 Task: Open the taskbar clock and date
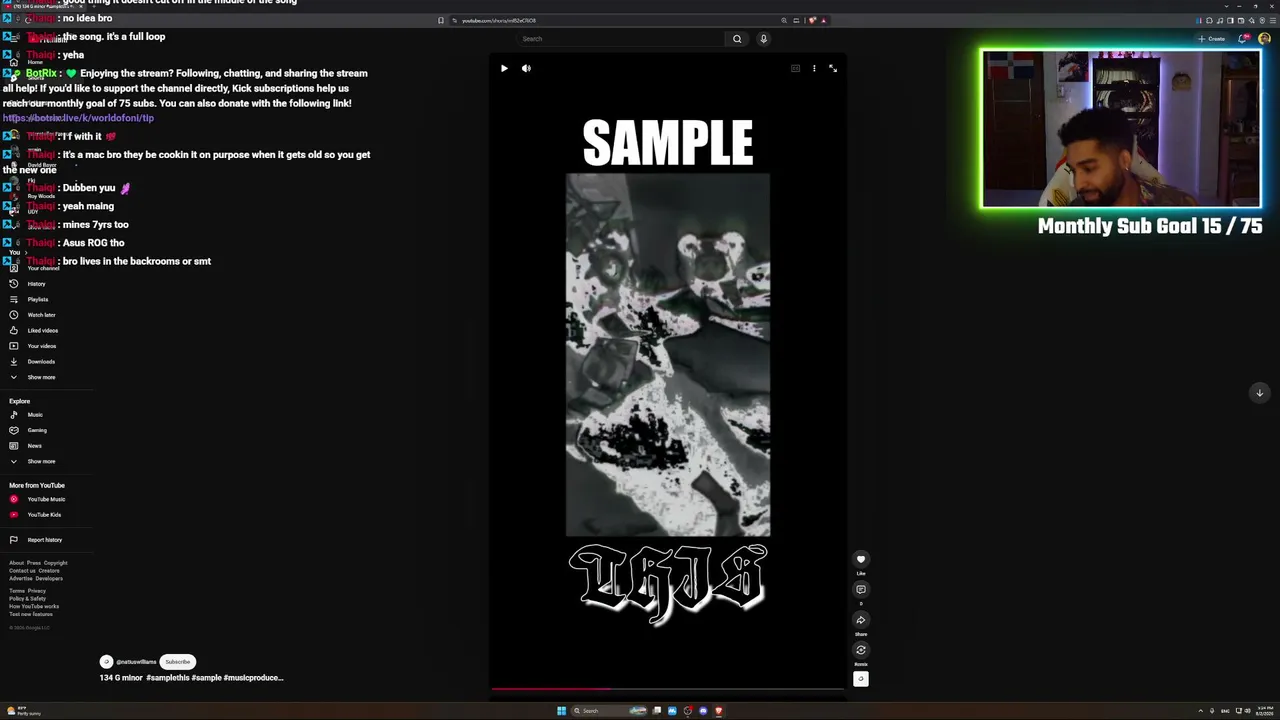tap(1266, 711)
